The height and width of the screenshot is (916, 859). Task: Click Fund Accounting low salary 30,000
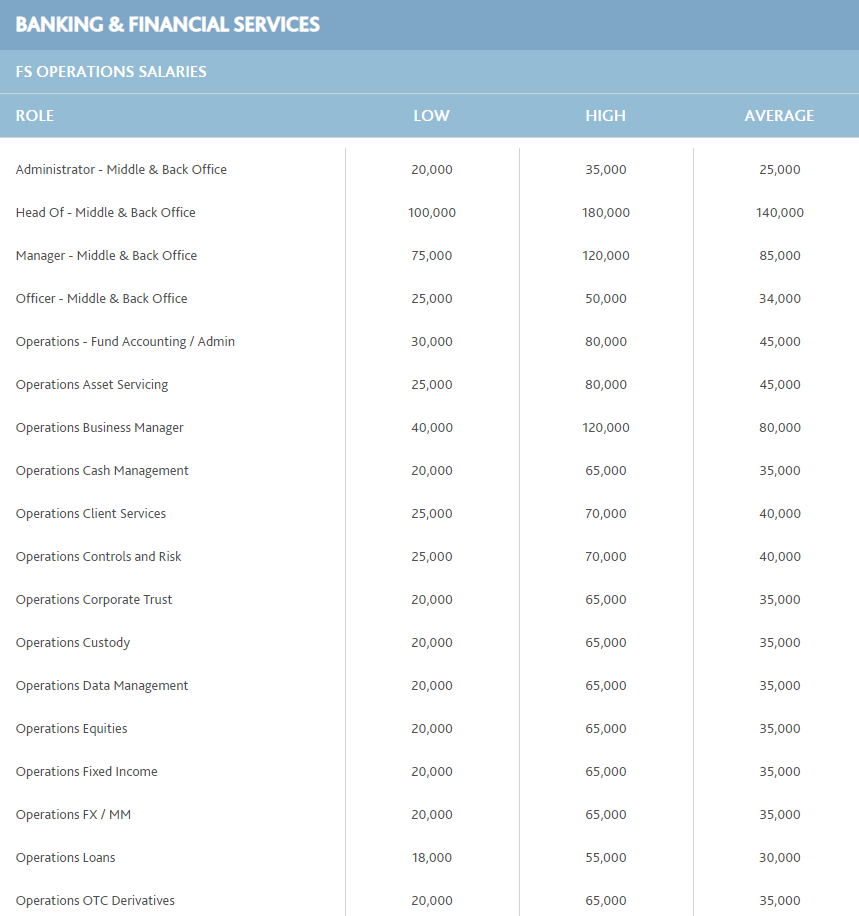(432, 342)
